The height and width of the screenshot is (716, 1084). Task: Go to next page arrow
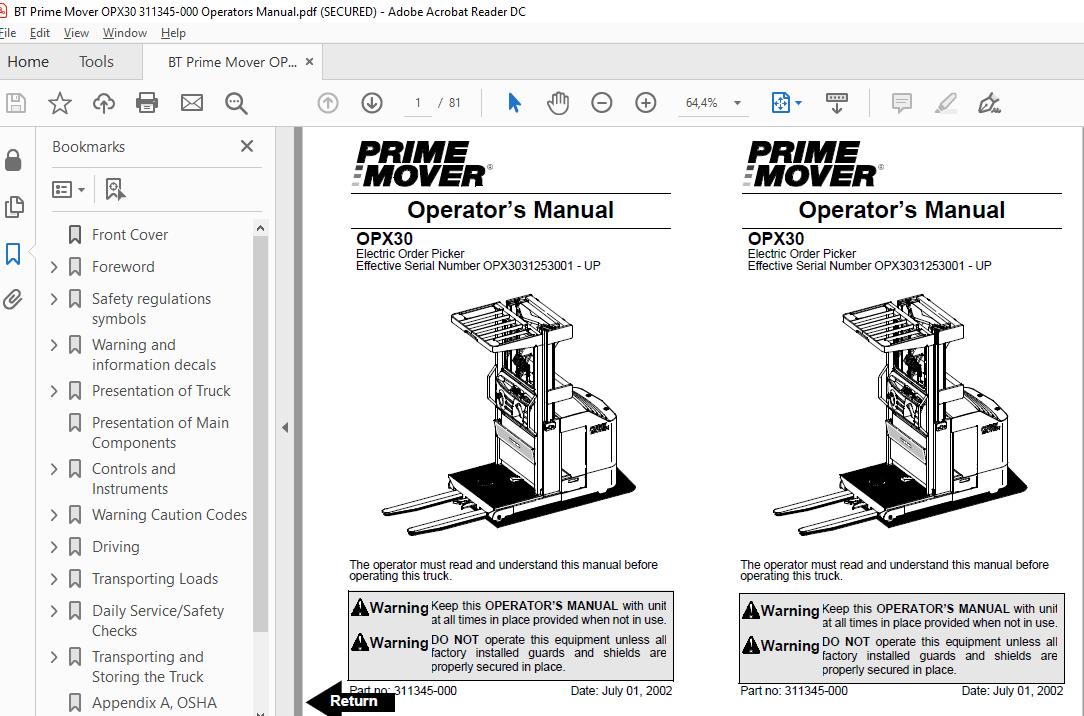point(372,103)
